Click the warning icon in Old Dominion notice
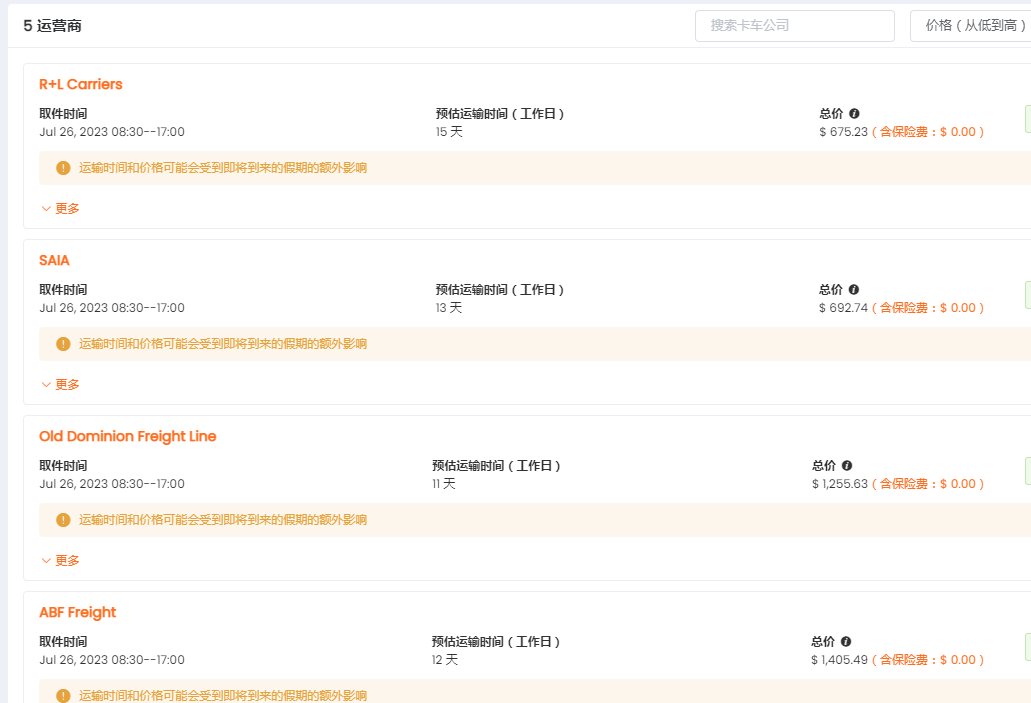This screenshot has height=703, width=1031. 63,520
